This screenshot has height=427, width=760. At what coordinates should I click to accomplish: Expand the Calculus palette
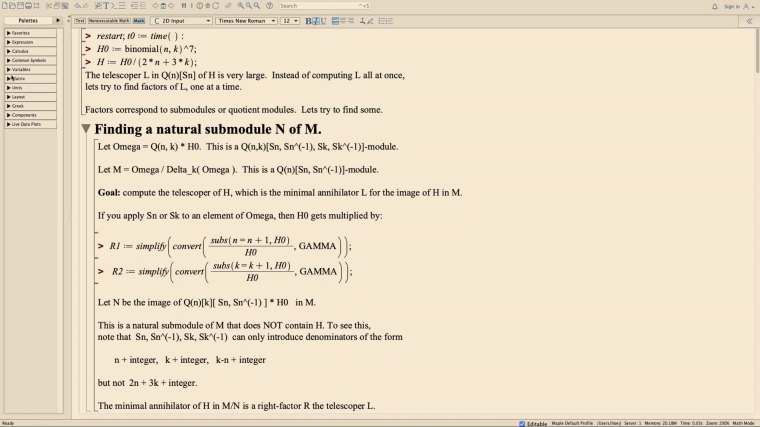tap(31, 51)
